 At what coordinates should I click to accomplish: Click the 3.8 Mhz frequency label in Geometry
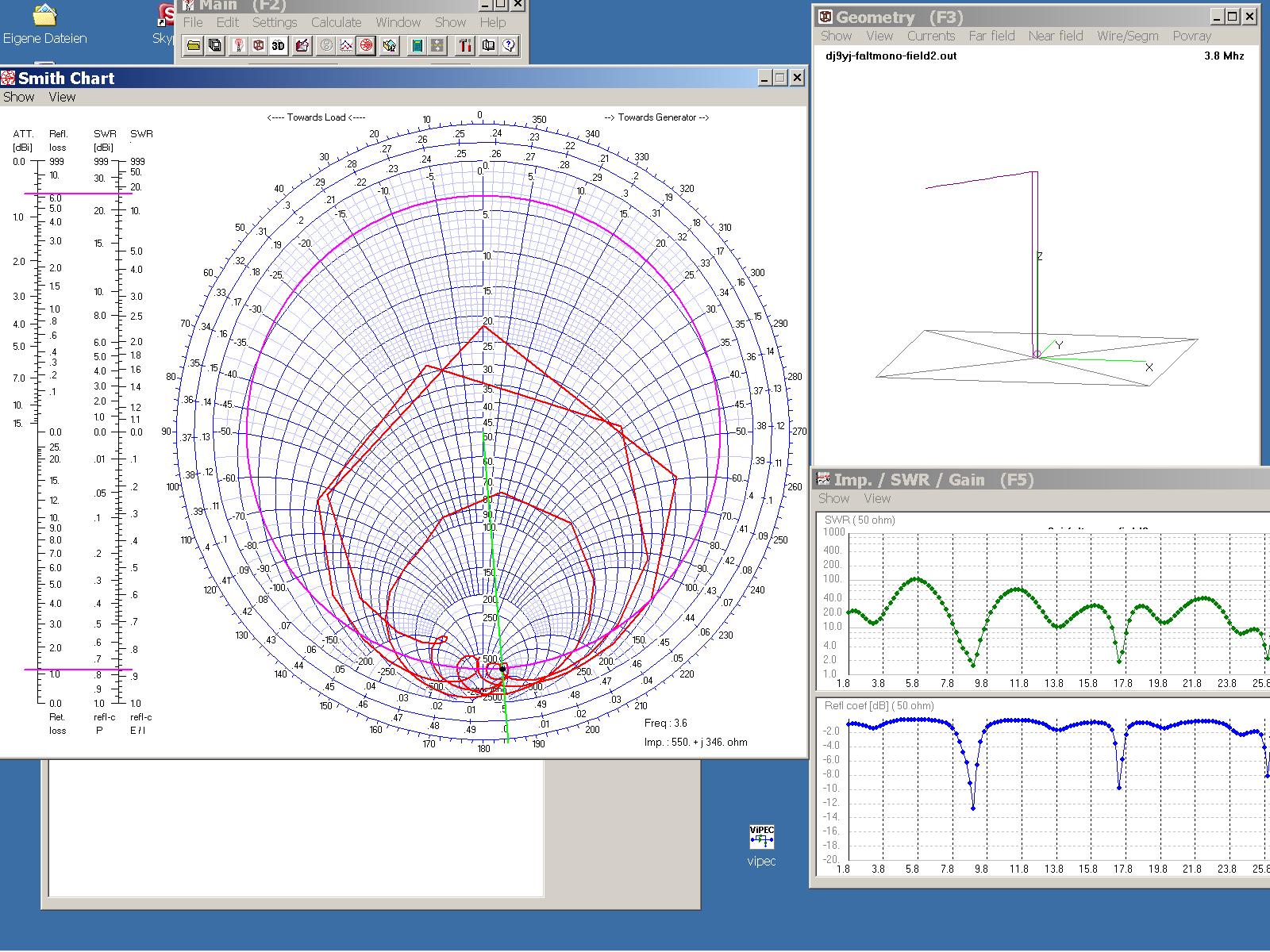[x=1224, y=56]
